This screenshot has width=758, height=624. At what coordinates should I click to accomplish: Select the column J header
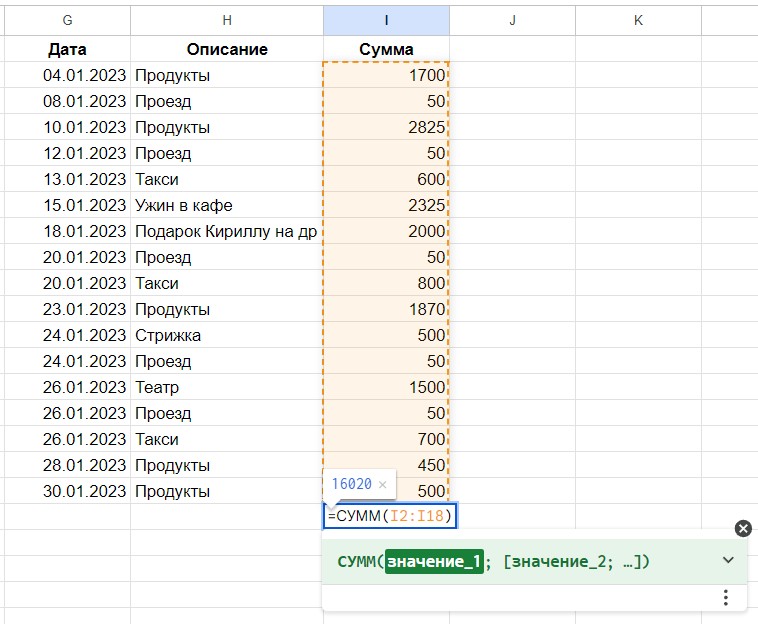click(x=512, y=20)
